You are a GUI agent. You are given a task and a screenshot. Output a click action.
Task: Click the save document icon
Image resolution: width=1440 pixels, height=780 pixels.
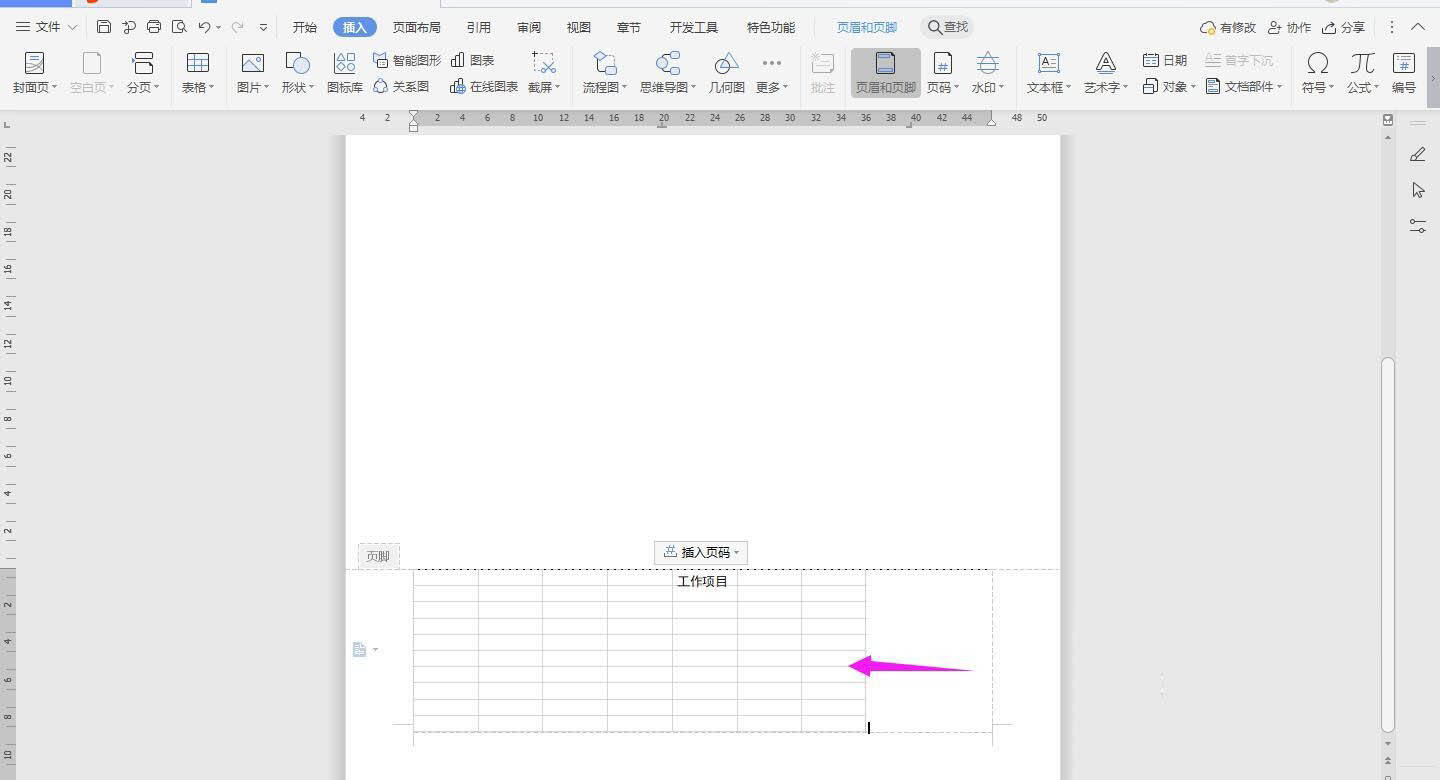[x=104, y=27]
